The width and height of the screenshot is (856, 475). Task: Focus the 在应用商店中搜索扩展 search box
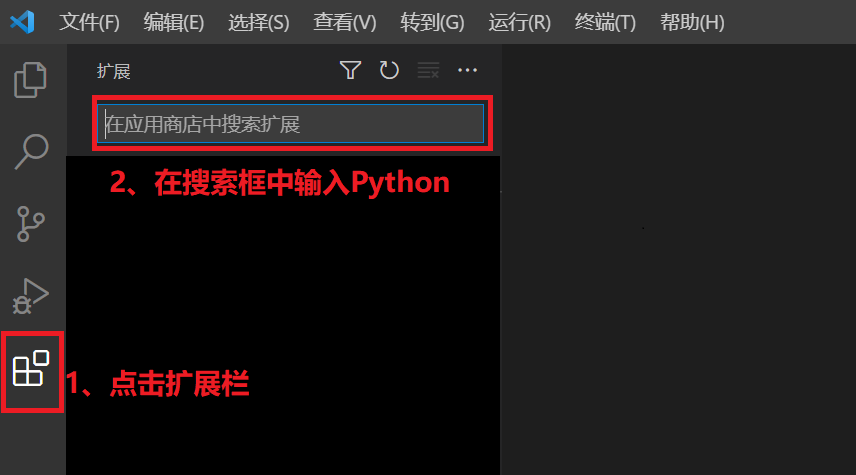click(290, 124)
